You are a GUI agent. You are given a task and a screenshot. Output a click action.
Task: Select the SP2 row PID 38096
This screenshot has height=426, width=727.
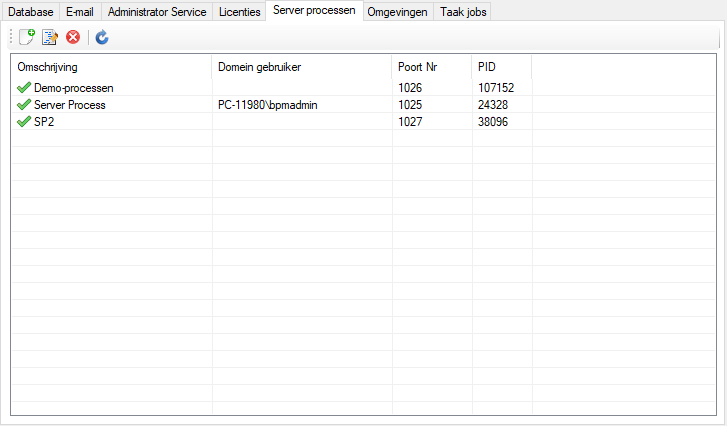(494, 121)
